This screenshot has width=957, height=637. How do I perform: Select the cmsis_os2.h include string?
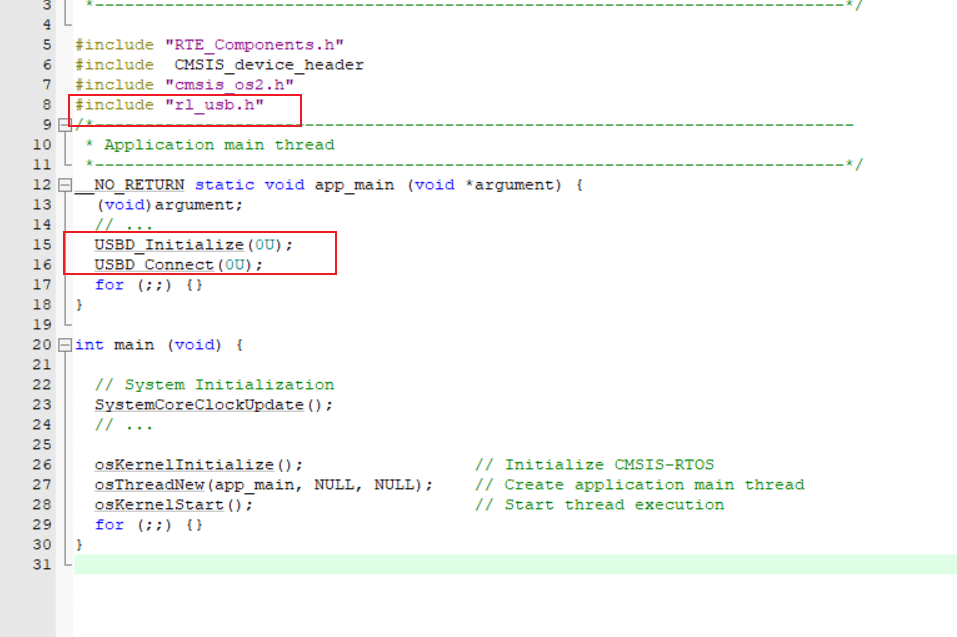click(x=228, y=84)
